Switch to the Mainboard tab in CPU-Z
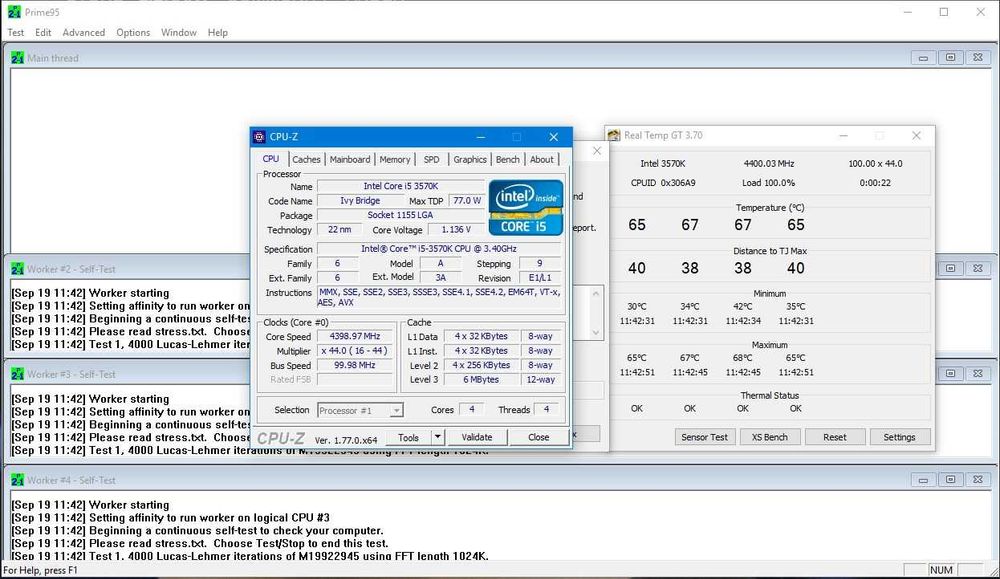1000x579 pixels. click(x=350, y=159)
